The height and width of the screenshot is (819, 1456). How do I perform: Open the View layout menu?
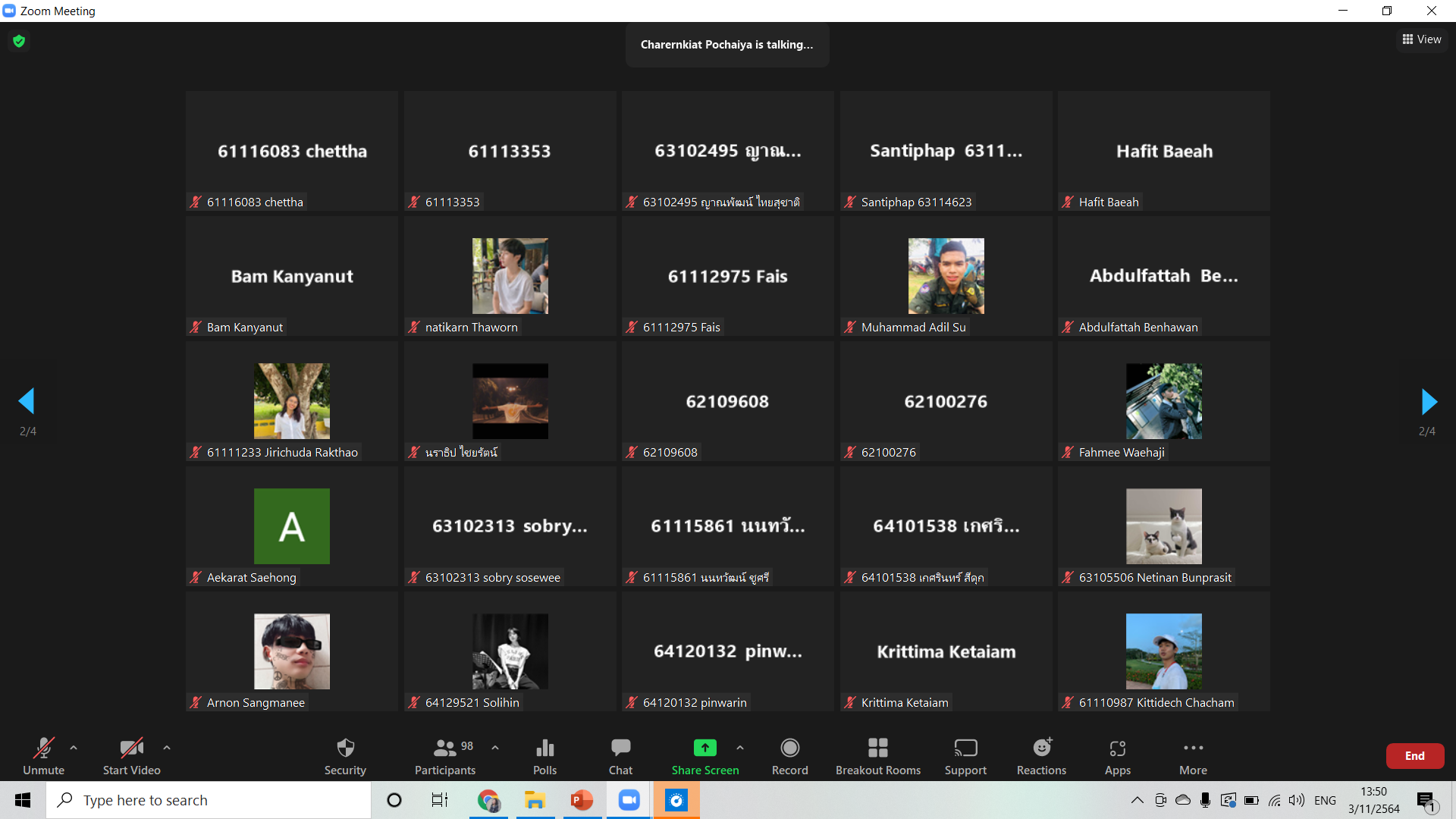[1422, 39]
